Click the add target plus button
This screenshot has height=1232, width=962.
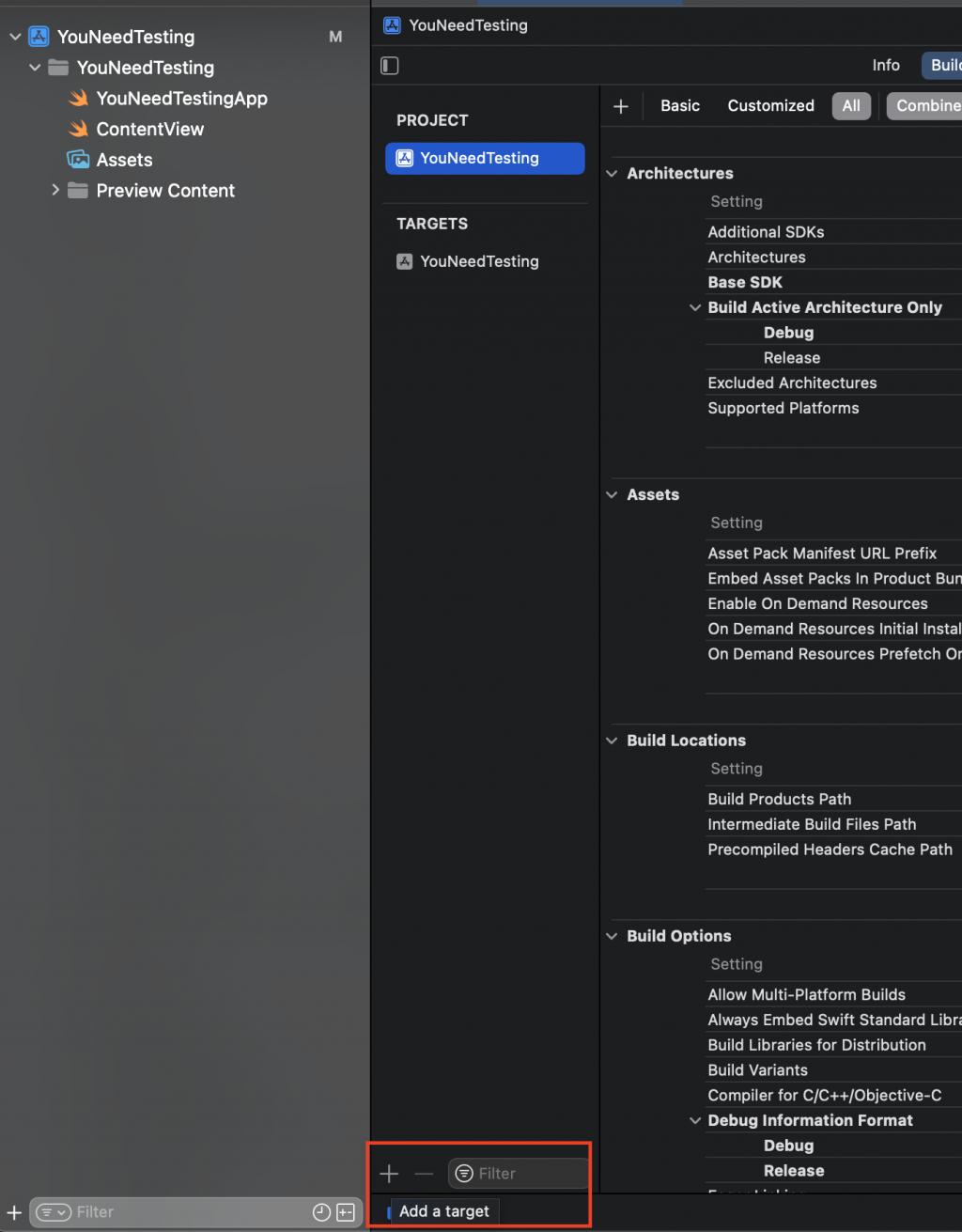[389, 1174]
